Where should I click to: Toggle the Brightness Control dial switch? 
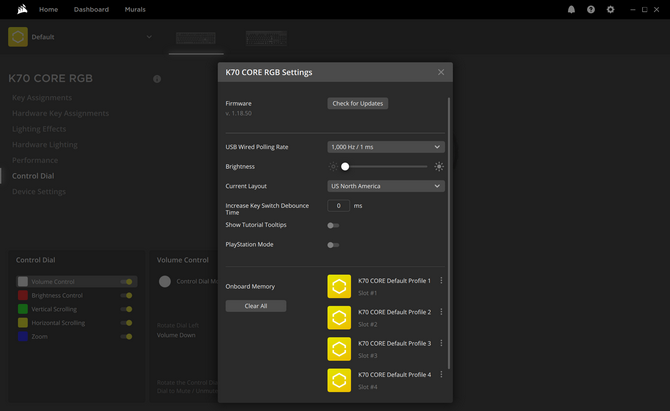[126, 295]
